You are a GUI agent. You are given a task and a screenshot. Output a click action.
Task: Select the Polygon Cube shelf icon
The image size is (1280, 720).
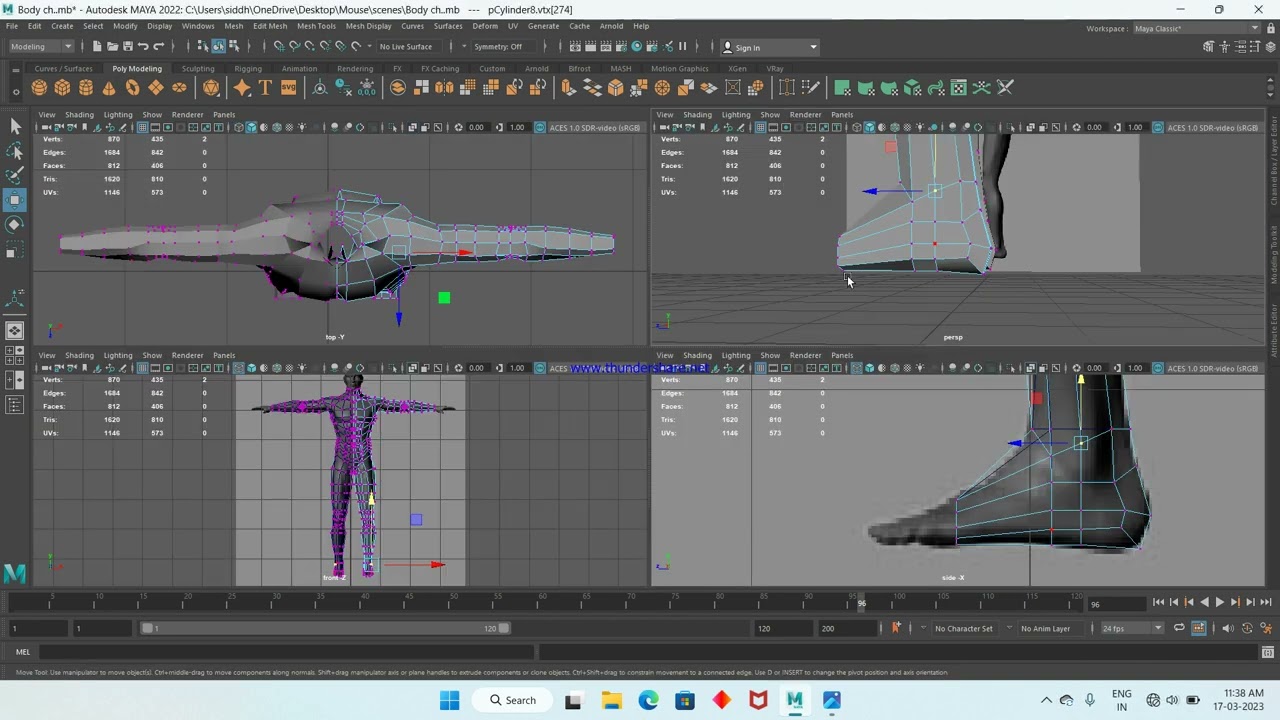coord(63,88)
